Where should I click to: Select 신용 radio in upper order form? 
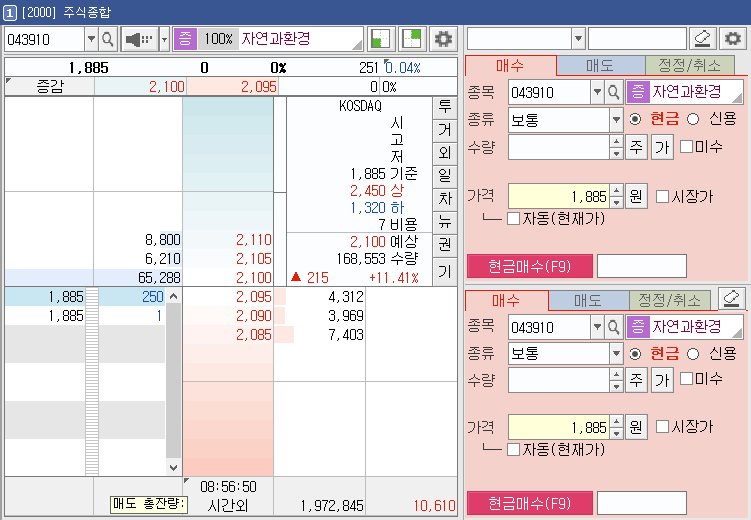pyautogui.click(x=693, y=119)
